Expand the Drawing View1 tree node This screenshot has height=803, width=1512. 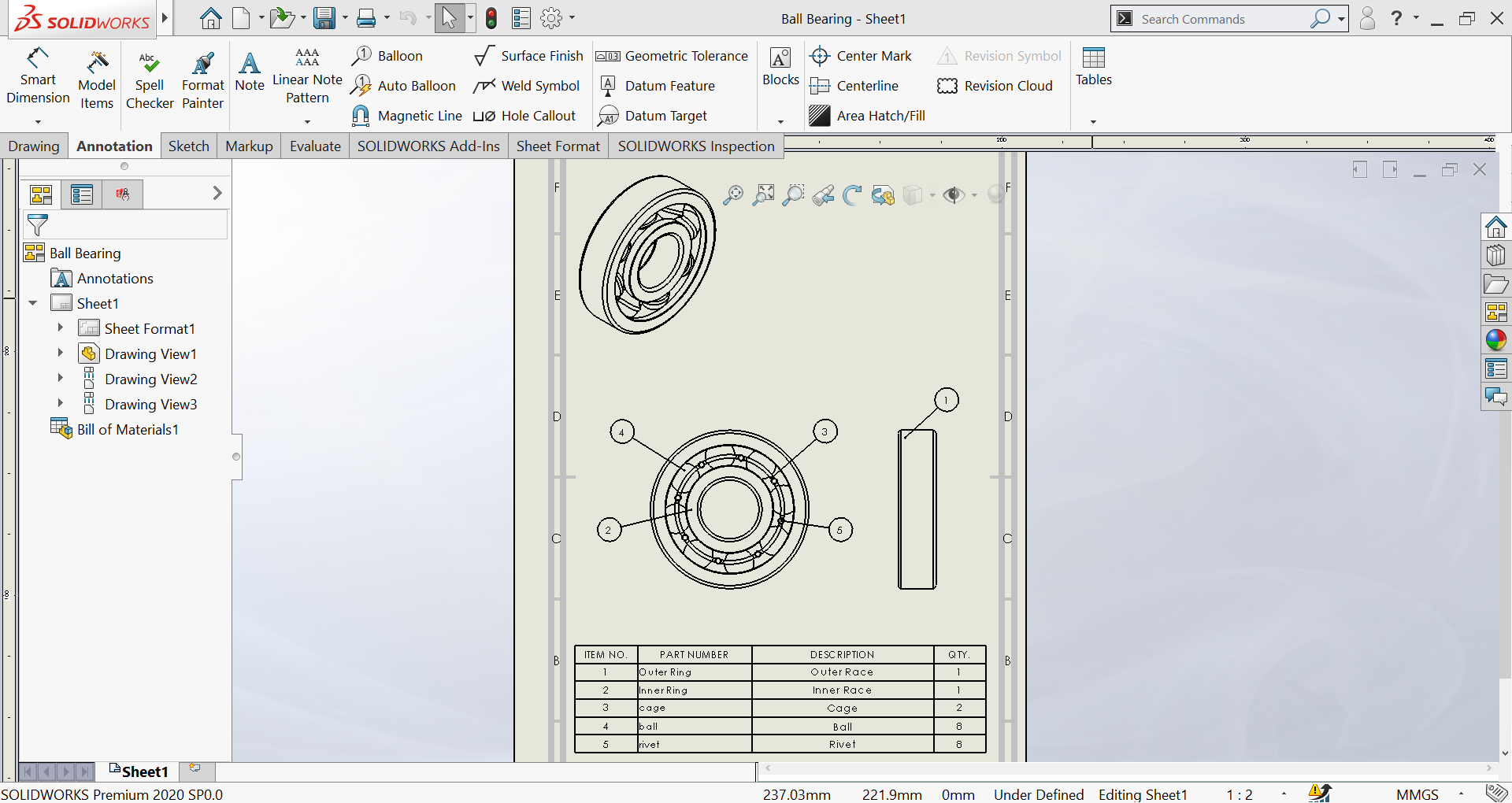(60, 353)
